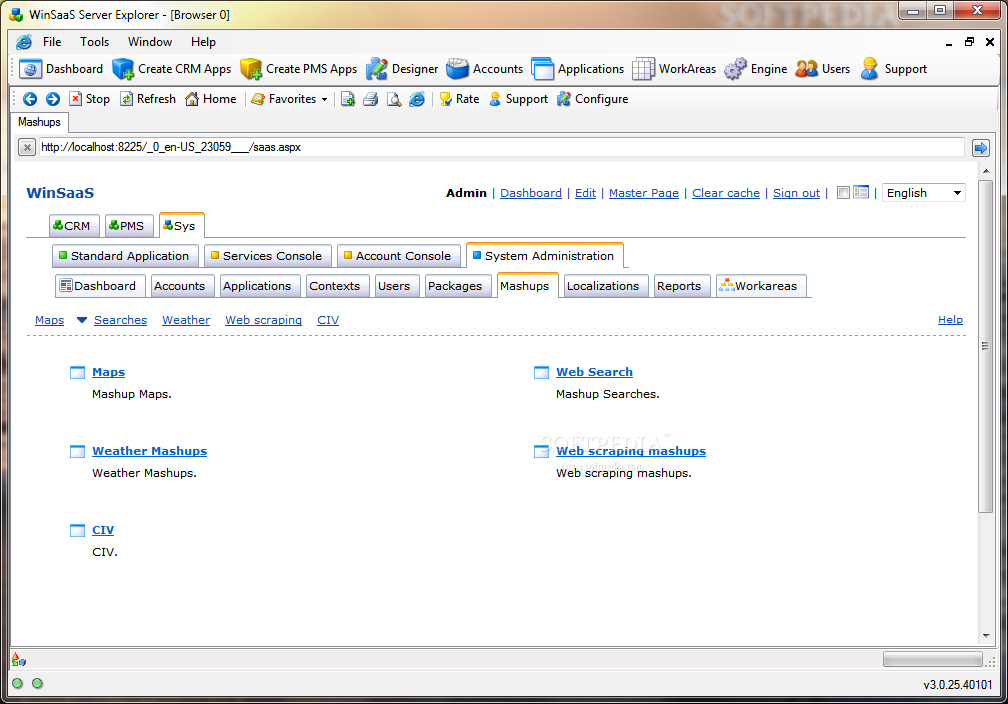Image resolution: width=1008 pixels, height=704 pixels.
Task: Click the Weather link in mashups nav
Action: point(186,320)
